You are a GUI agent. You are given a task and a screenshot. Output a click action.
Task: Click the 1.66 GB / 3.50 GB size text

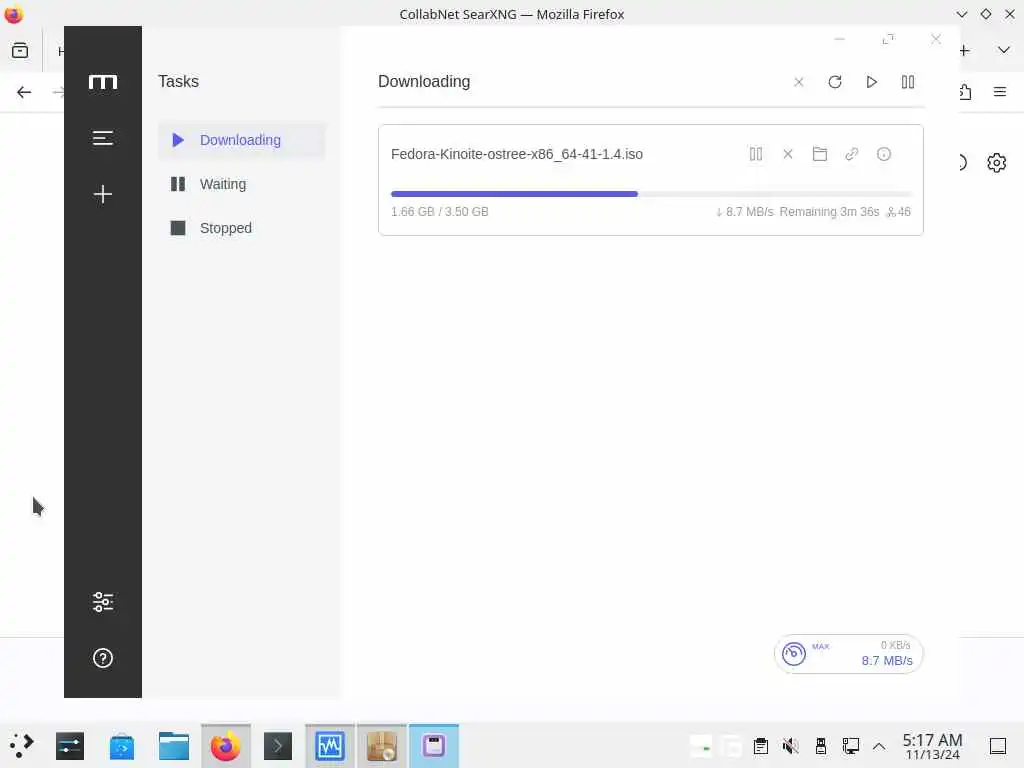coord(440,212)
